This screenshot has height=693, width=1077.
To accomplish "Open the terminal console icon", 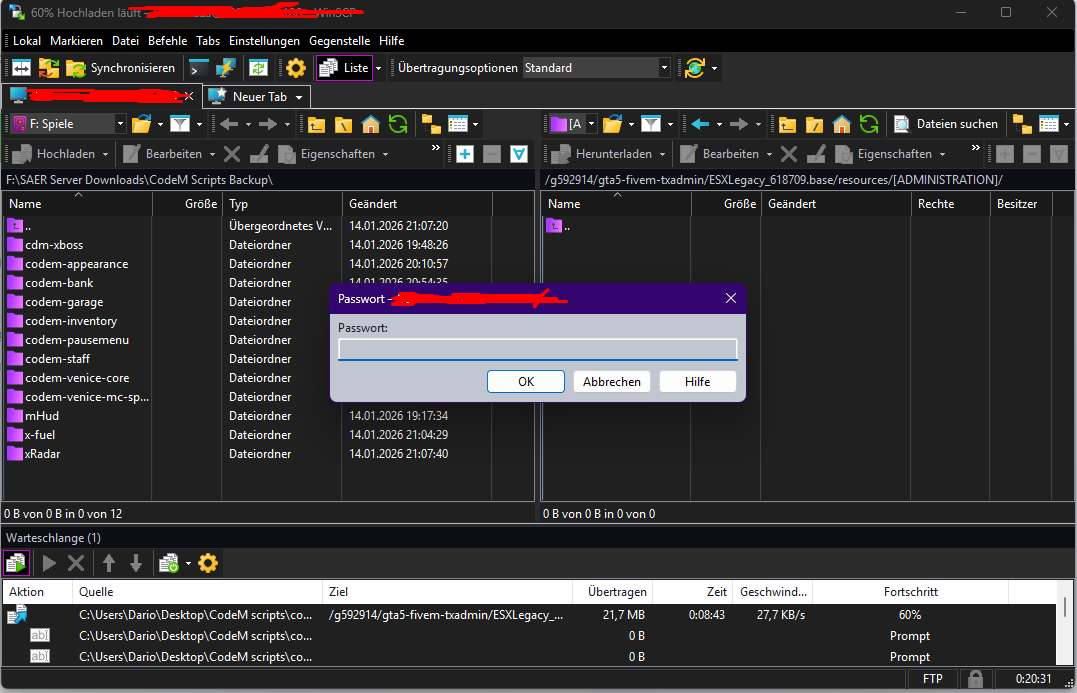I will pos(199,68).
